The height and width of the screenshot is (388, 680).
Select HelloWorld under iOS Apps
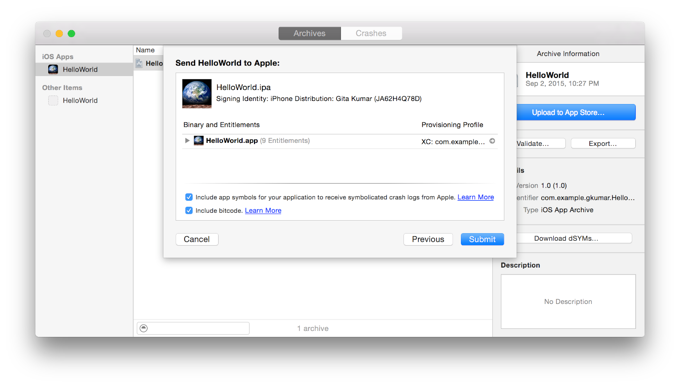(x=84, y=69)
